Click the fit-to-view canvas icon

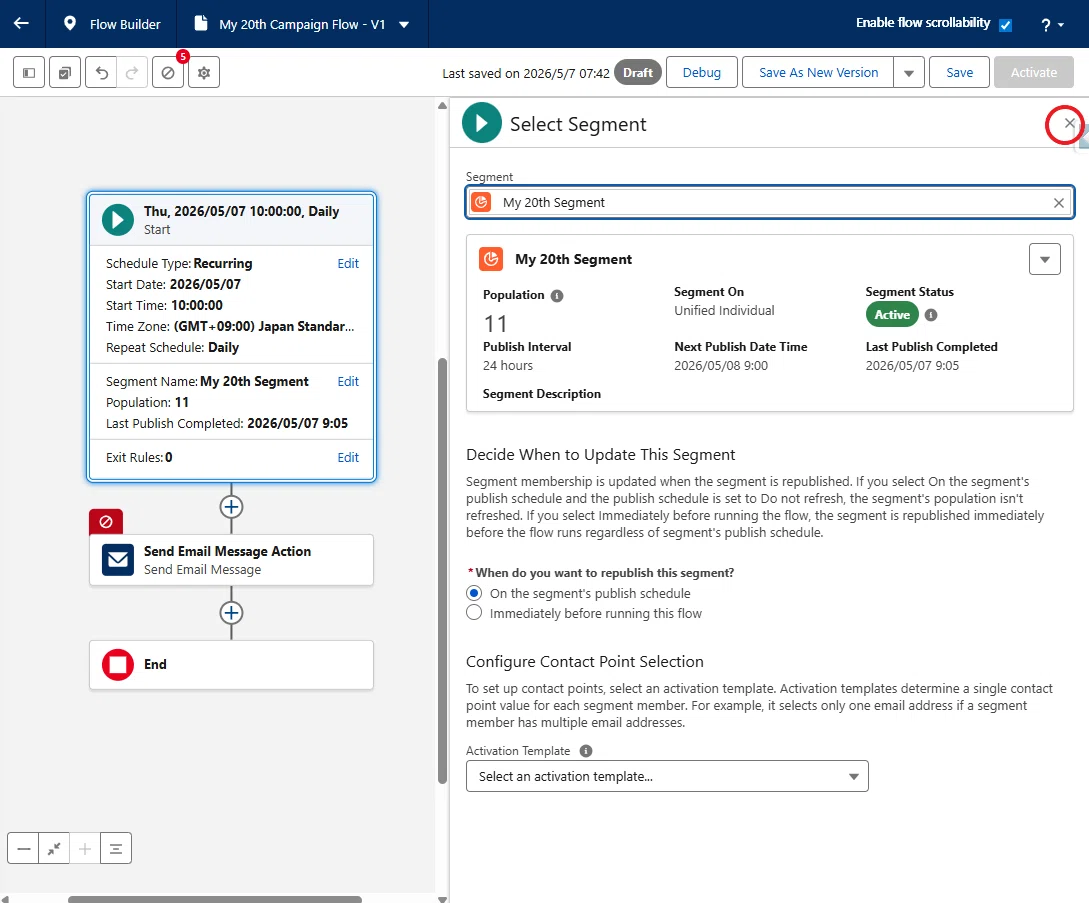(x=54, y=848)
